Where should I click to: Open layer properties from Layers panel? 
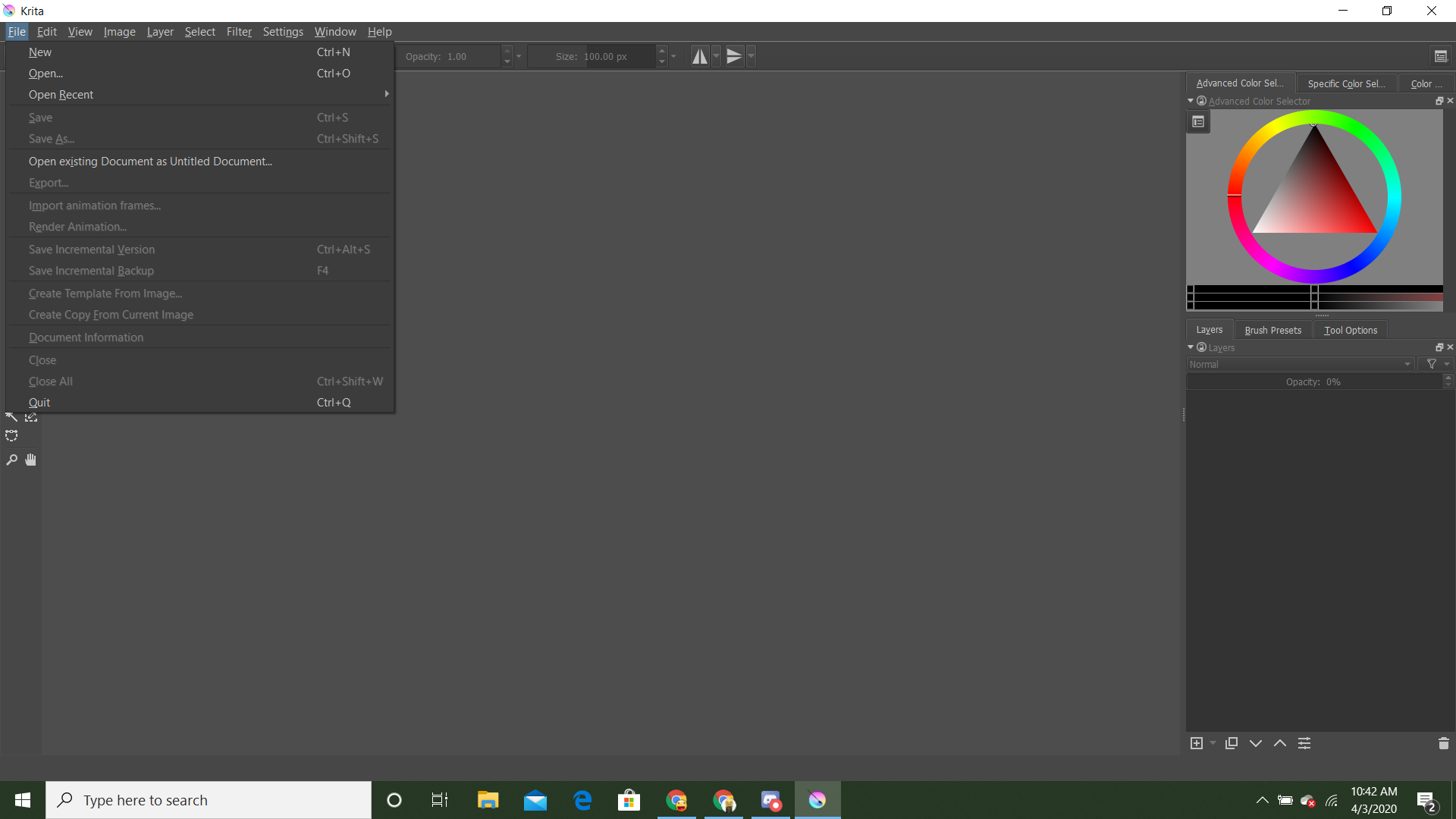point(1304,743)
